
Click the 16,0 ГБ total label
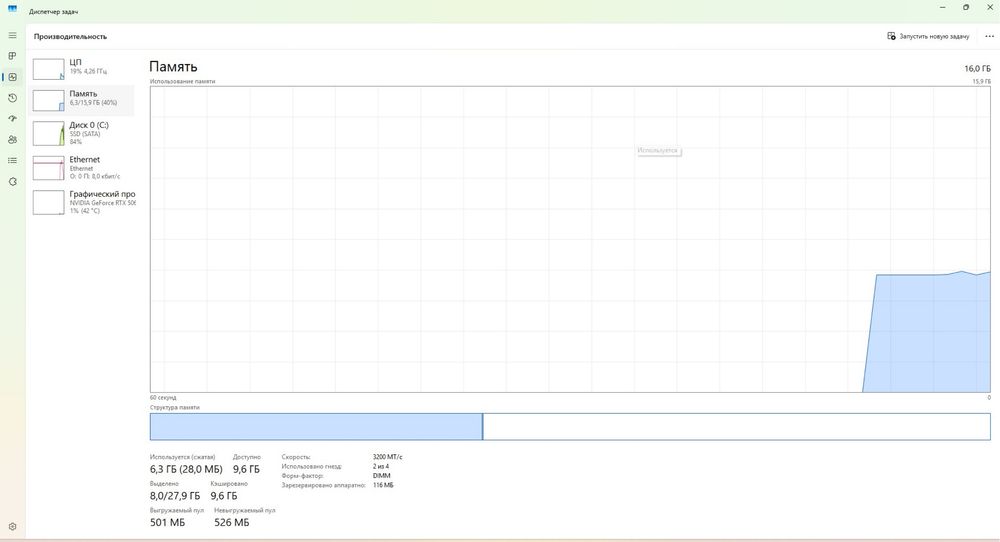click(978, 68)
